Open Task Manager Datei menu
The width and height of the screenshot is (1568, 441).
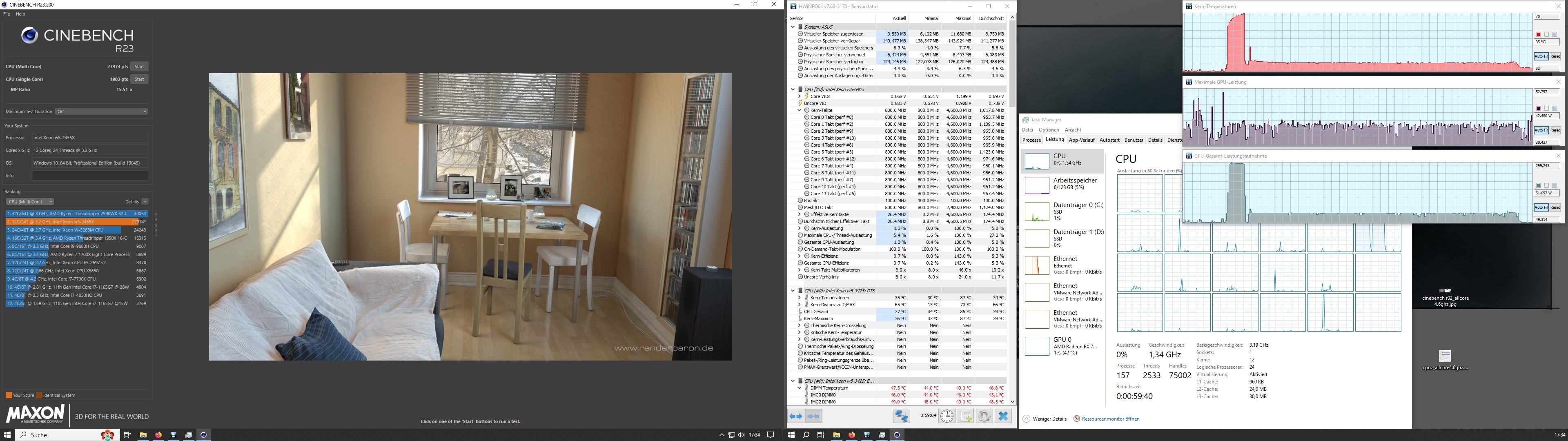point(1027,130)
